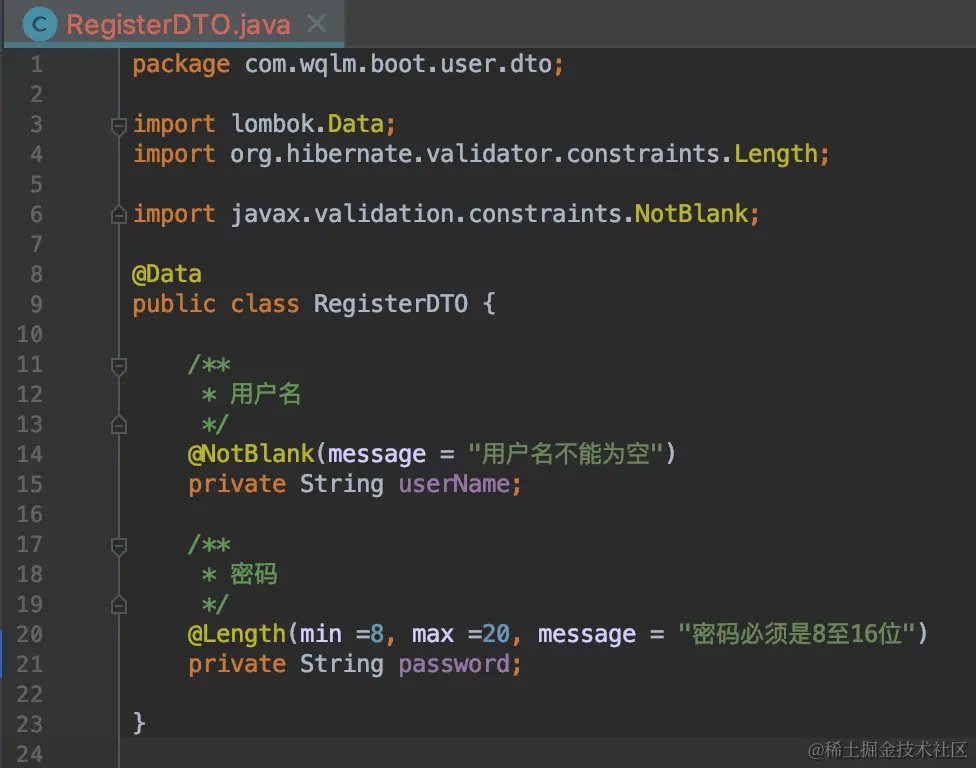Collapse the 用户名 doc comment at line 11
976x768 pixels.
click(118, 366)
